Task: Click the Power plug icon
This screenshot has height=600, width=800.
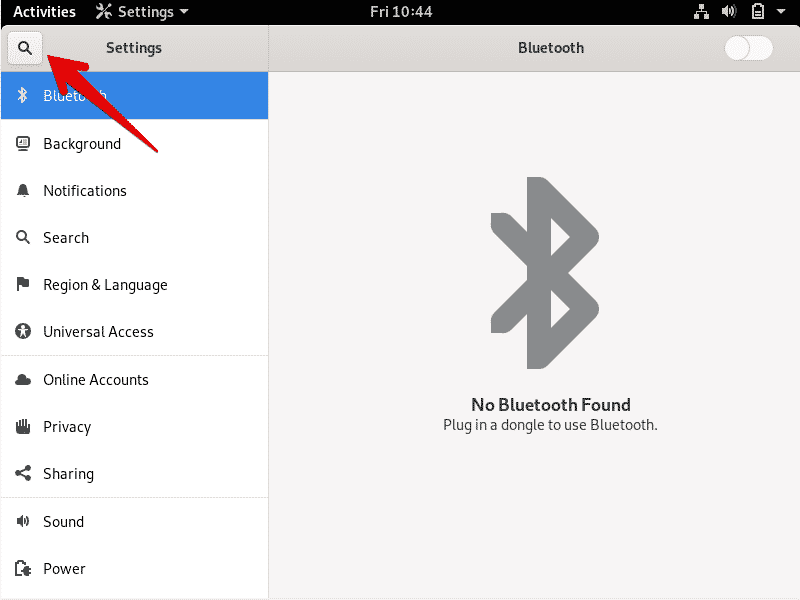Action: (23, 568)
